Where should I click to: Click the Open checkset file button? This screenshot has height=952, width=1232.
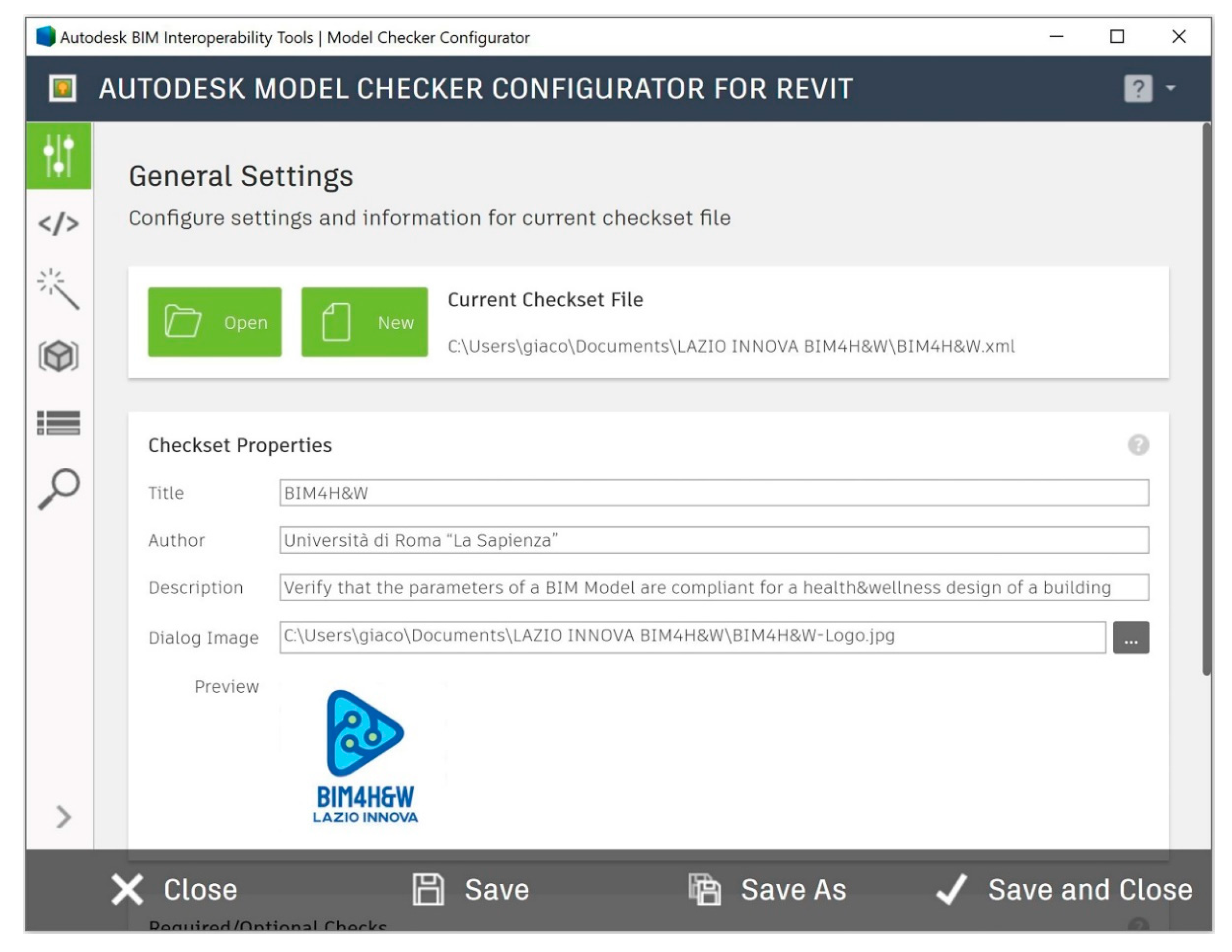215,322
